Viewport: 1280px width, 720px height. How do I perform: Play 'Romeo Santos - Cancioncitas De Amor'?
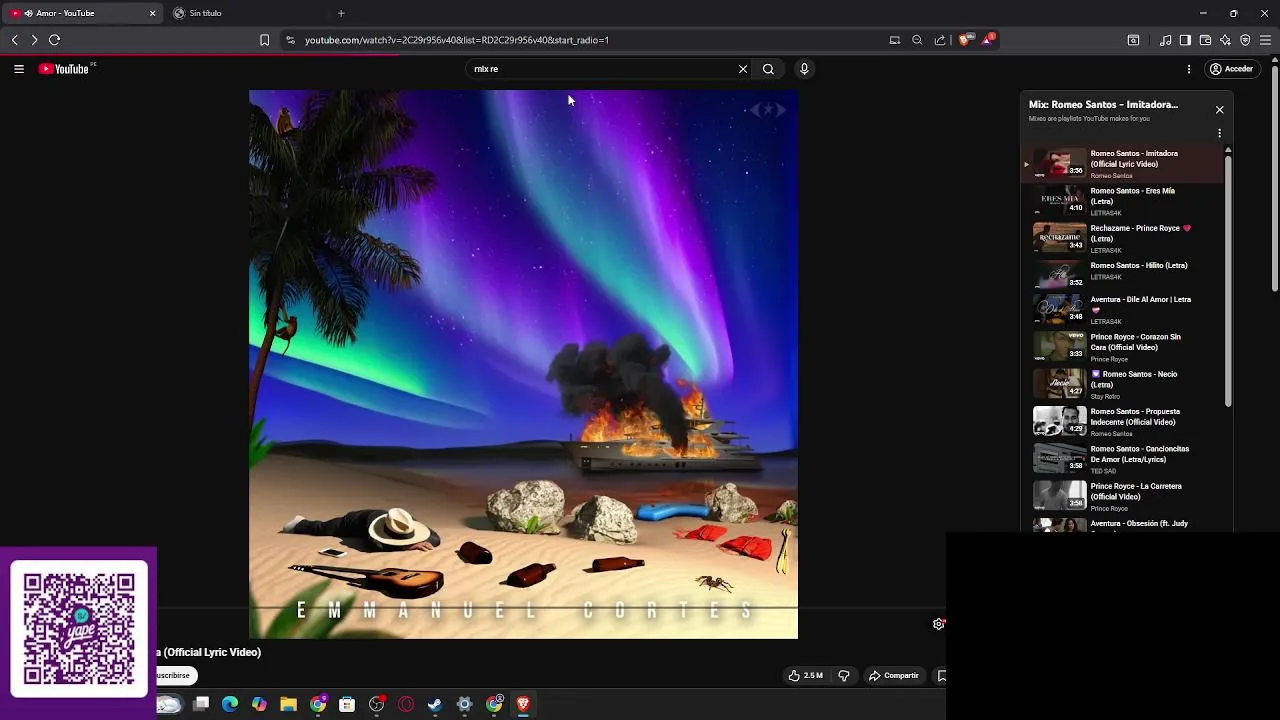[1122, 459]
